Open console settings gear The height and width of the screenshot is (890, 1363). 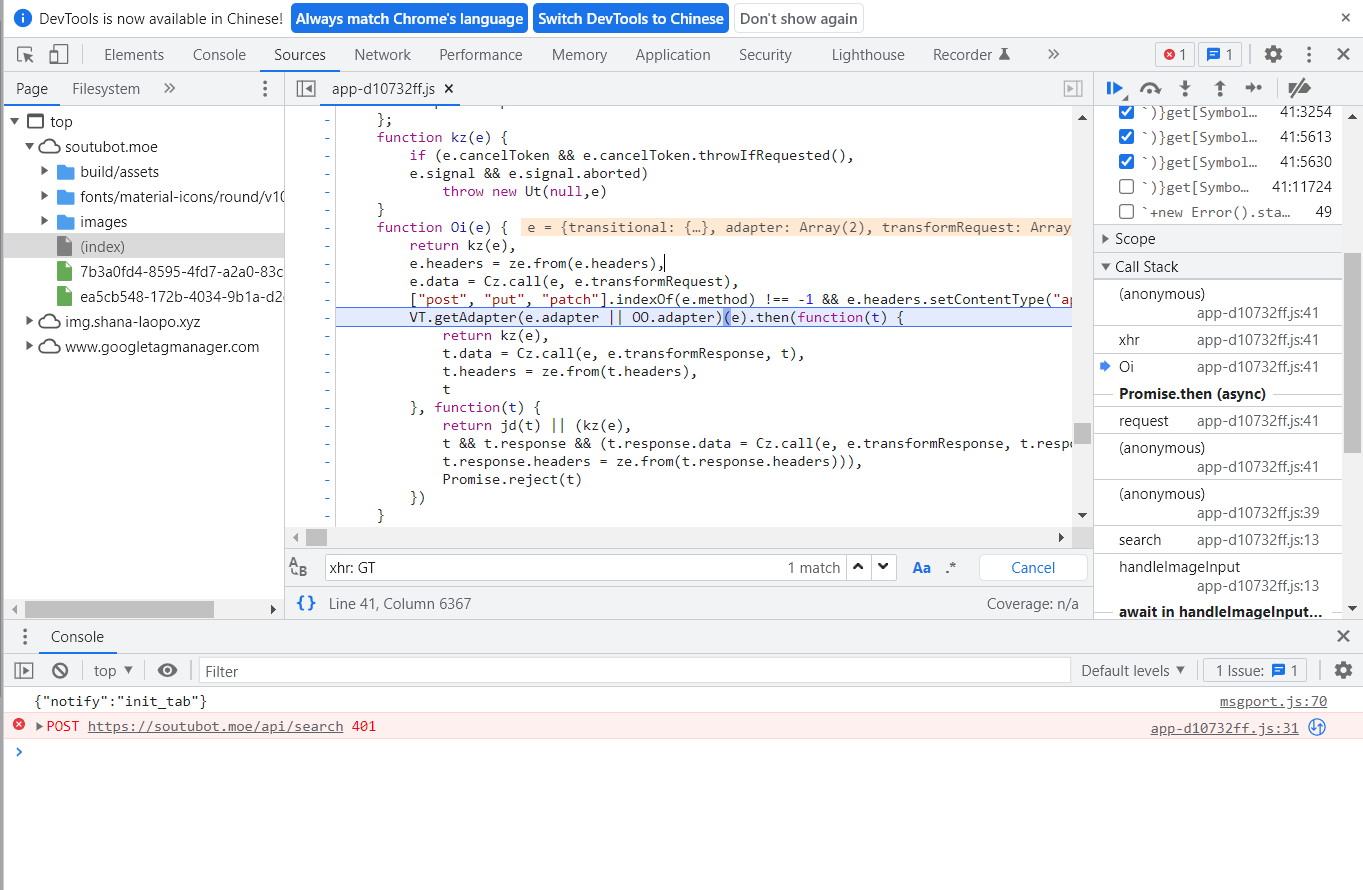pyautogui.click(x=1343, y=670)
